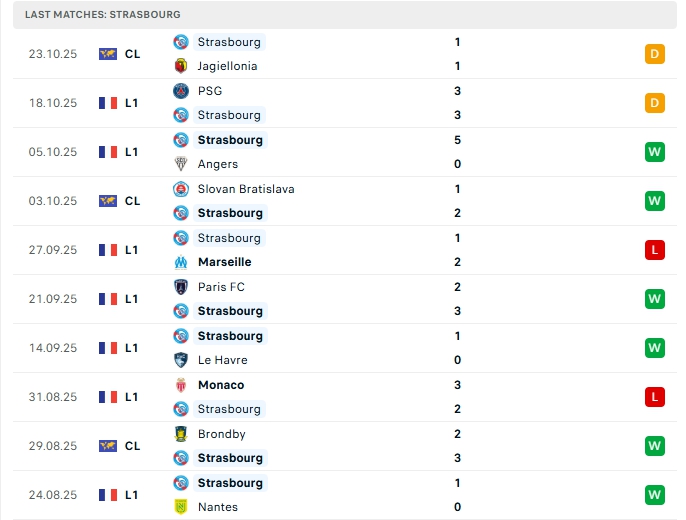The image size is (686, 520).
Task: Click the Monaco club crest icon
Action: pos(181,385)
